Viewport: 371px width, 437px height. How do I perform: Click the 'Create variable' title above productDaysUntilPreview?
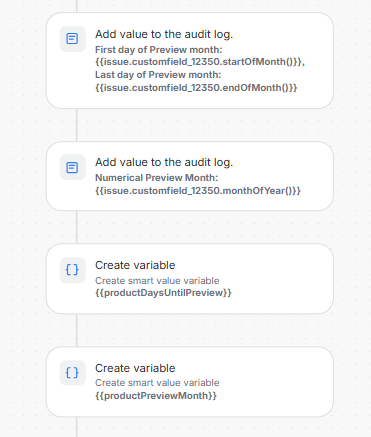[135, 265]
